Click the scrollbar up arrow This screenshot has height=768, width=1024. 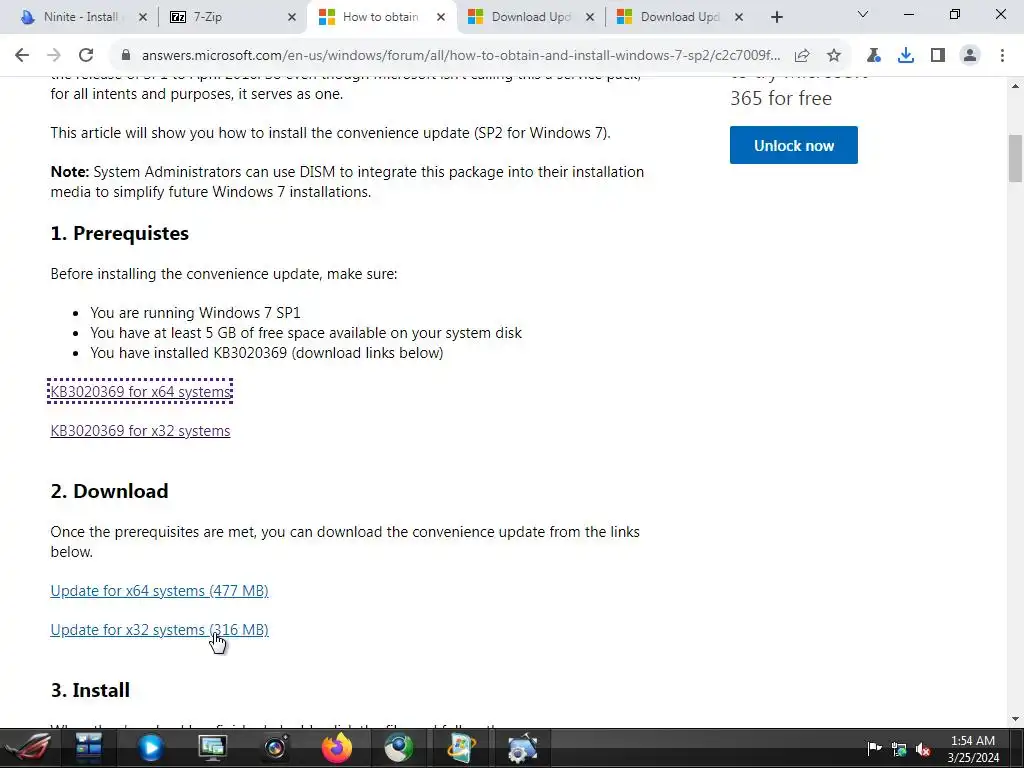(x=1015, y=86)
